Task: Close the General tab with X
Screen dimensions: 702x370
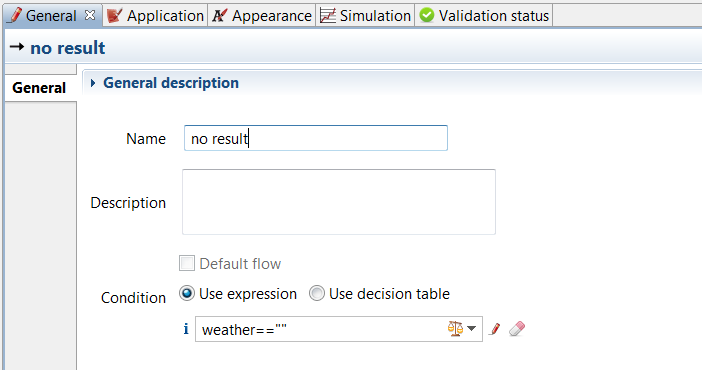Action: [90, 15]
